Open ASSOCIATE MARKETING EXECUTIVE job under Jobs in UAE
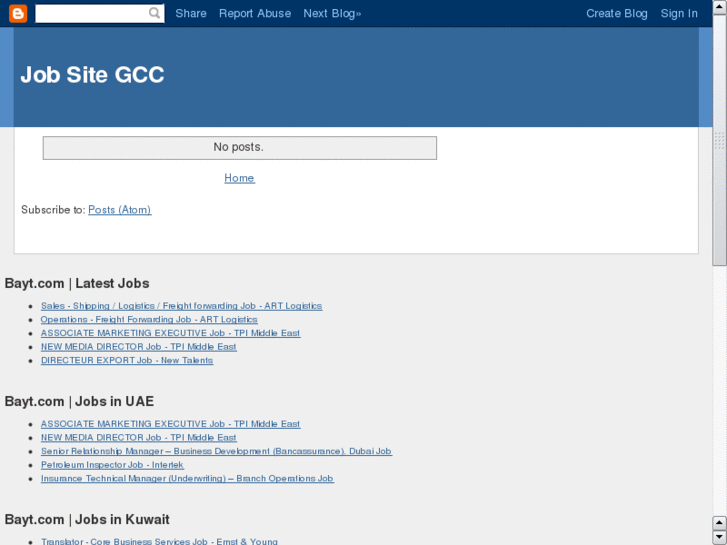The height and width of the screenshot is (545, 727). (x=170, y=424)
